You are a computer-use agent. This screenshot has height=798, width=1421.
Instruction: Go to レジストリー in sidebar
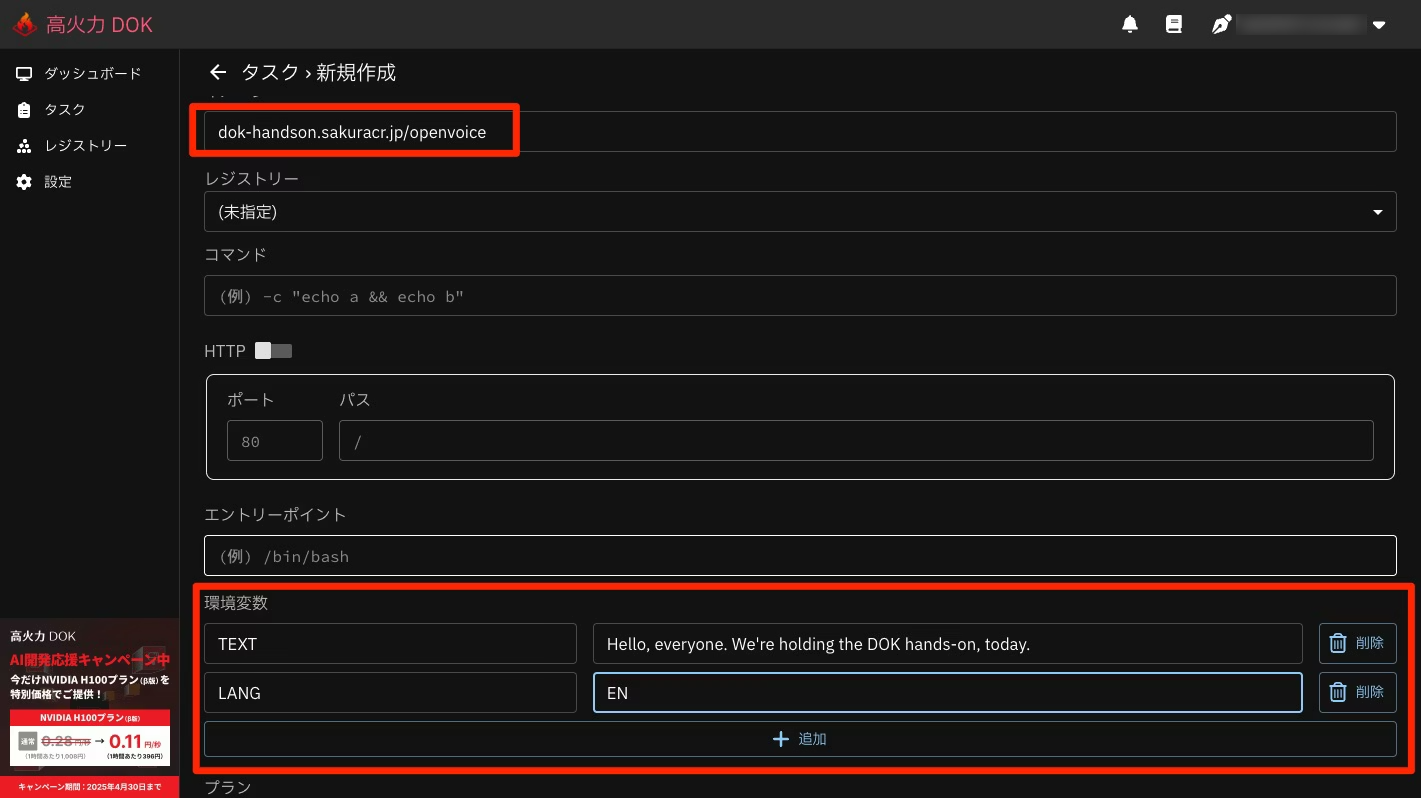click(85, 146)
